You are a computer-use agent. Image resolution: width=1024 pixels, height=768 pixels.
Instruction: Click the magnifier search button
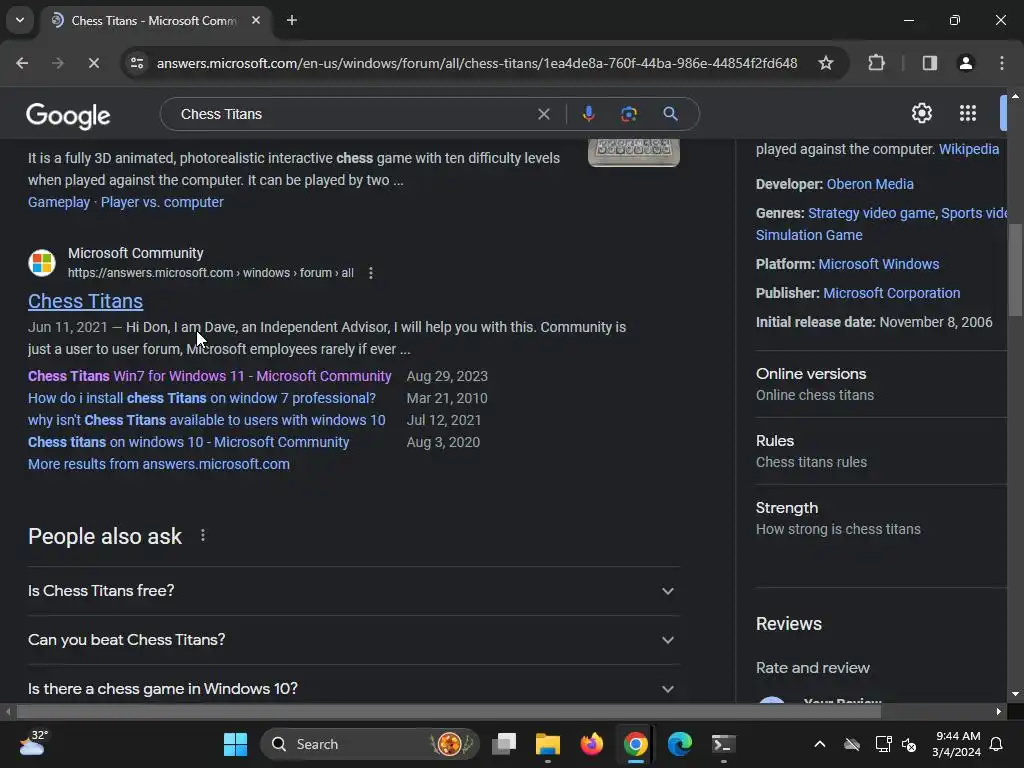coord(670,114)
